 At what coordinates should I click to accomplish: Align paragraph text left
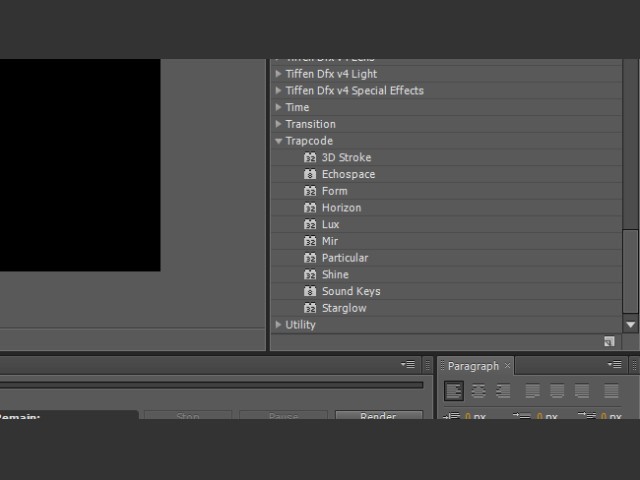point(453,391)
